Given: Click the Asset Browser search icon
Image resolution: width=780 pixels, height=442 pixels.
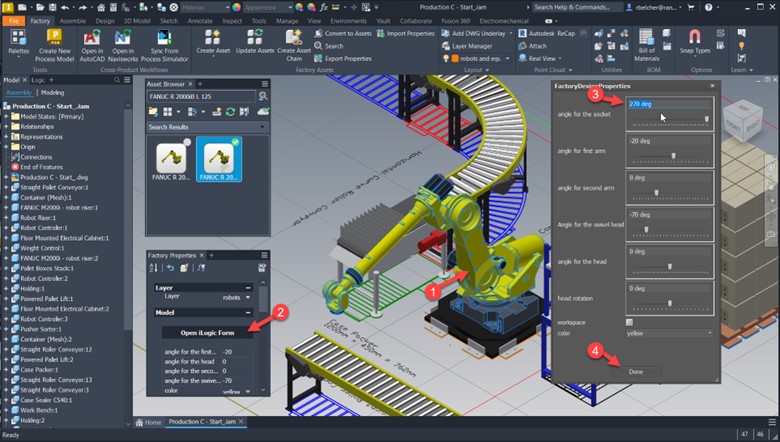Looking at the screenshot, I should pyautogui.click(x=263, y=96).
